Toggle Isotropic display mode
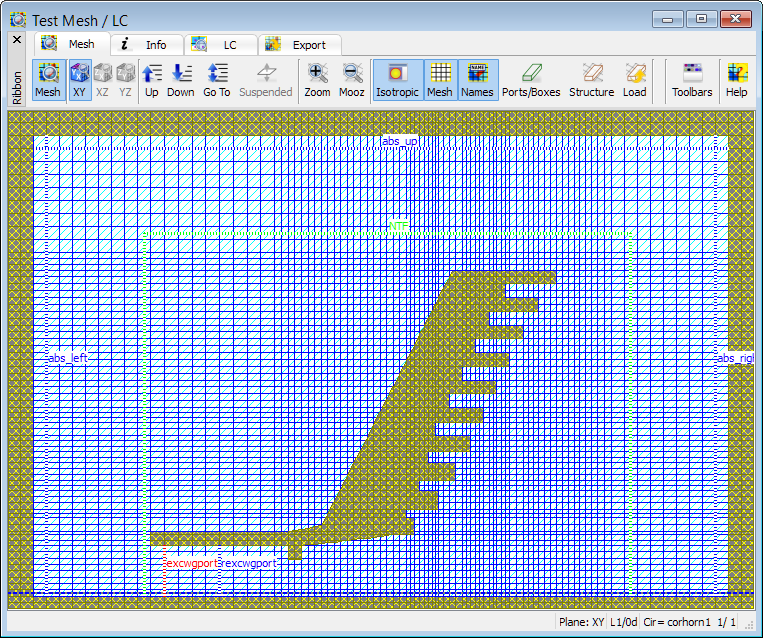The height and width of the screenshot is (638, 763). [x=398, y=80]
